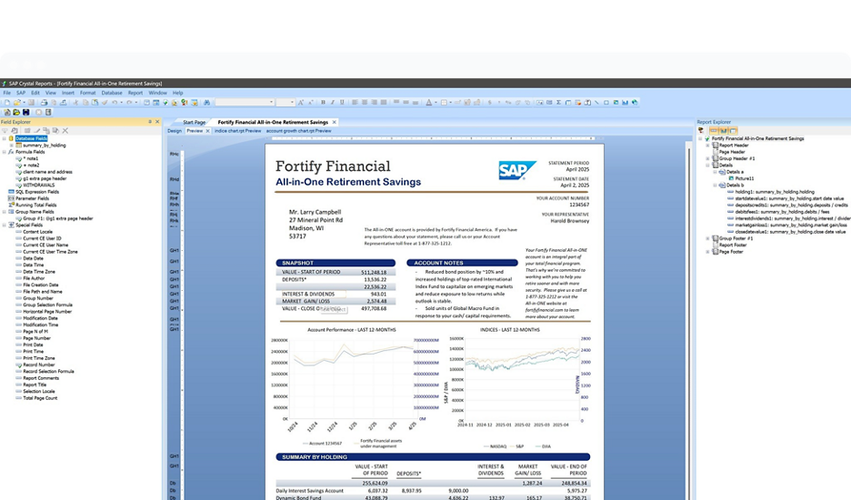Screen dimensions: 851x500
Task: Open the font name dropdown
Action: click(271, 102)
